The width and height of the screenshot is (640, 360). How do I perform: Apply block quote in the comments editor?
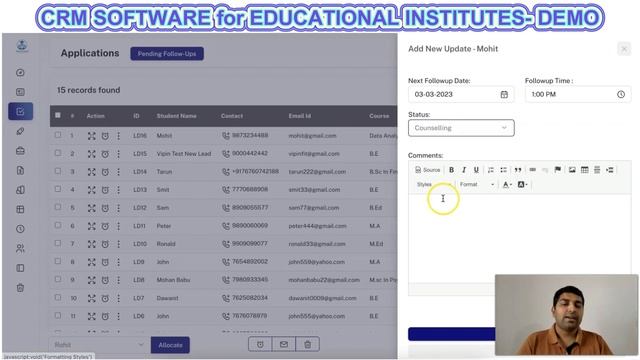tap(518, 170)
